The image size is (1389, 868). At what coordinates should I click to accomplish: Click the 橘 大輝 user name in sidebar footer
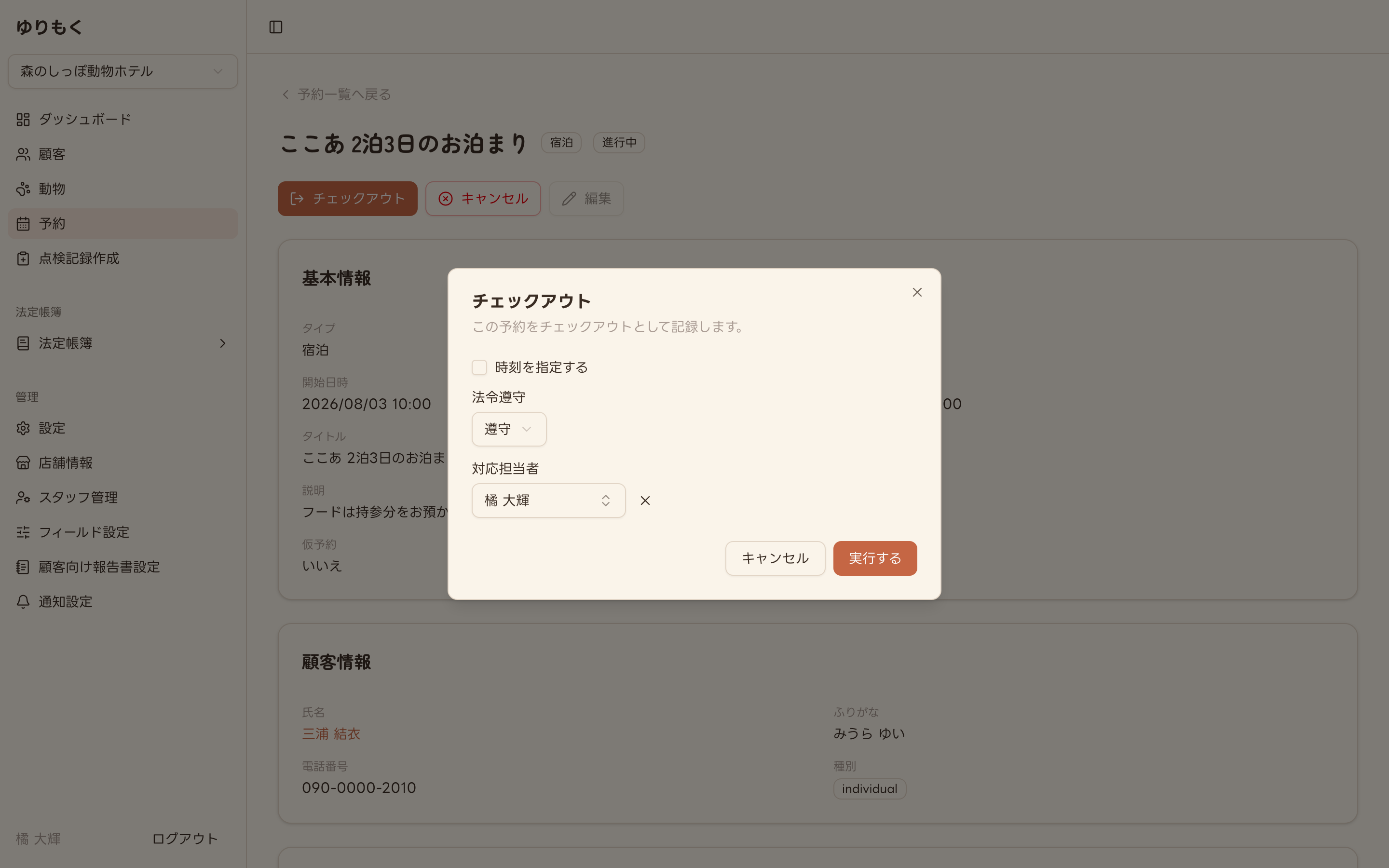39,839
